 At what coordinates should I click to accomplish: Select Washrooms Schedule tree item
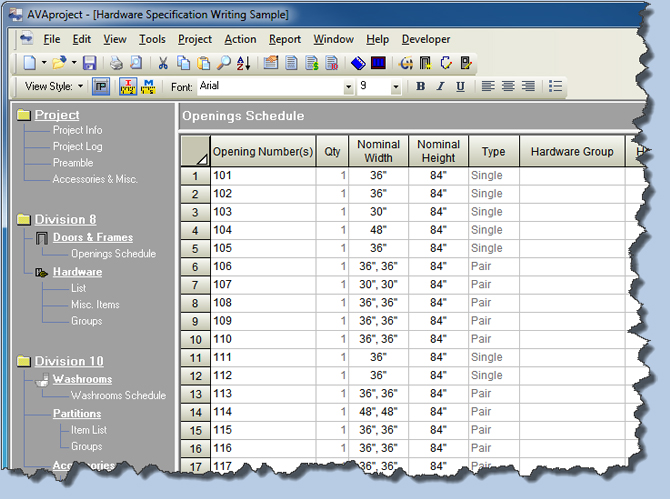(118, 396)
